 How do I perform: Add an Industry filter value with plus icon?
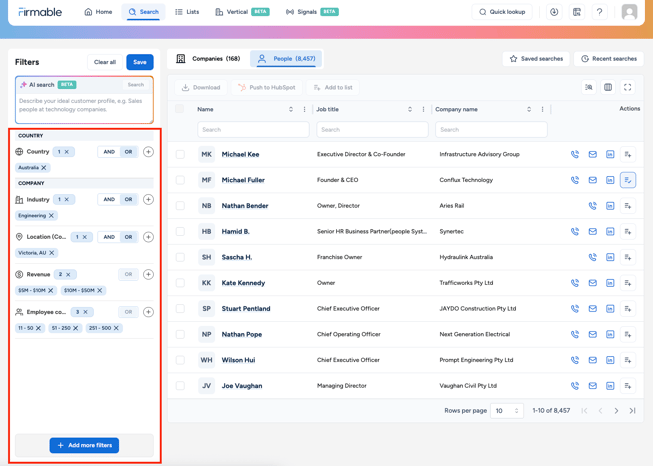tap(148, 199)
